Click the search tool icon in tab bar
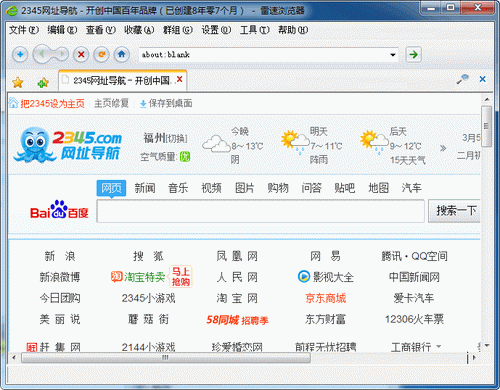 click(x=462, y=79)
